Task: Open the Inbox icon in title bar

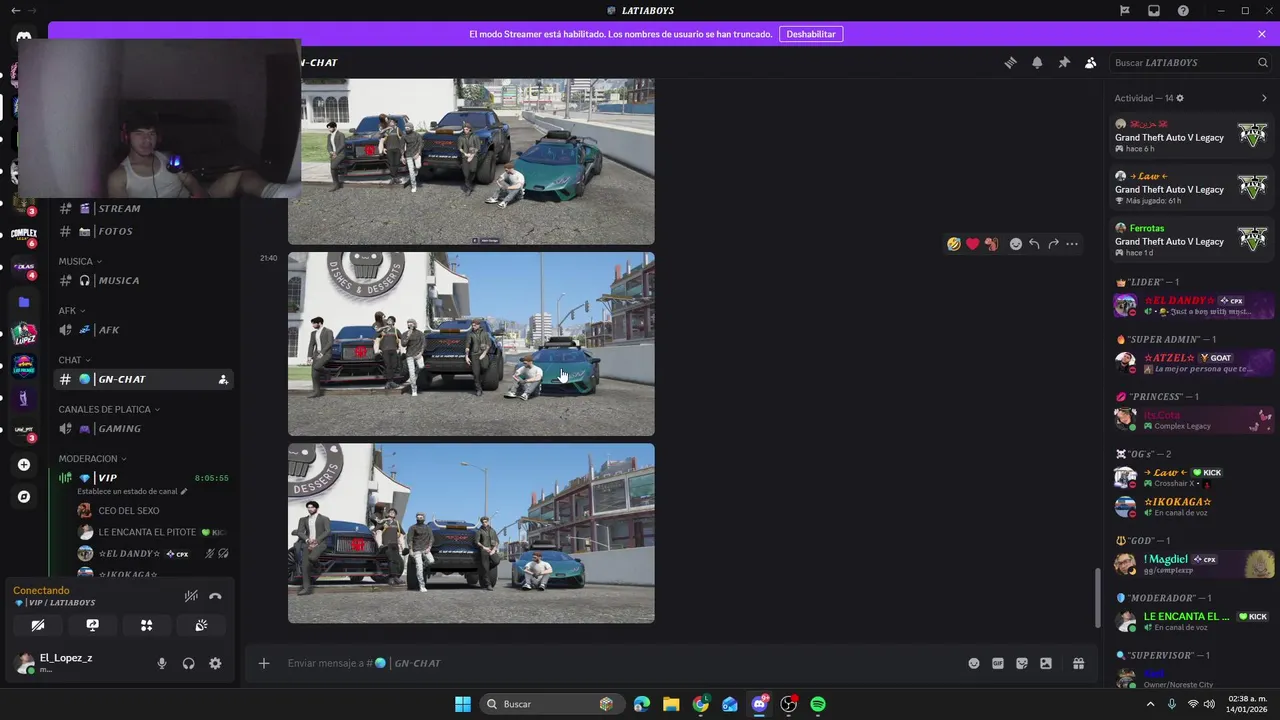Action: (x=1153, y=11)
